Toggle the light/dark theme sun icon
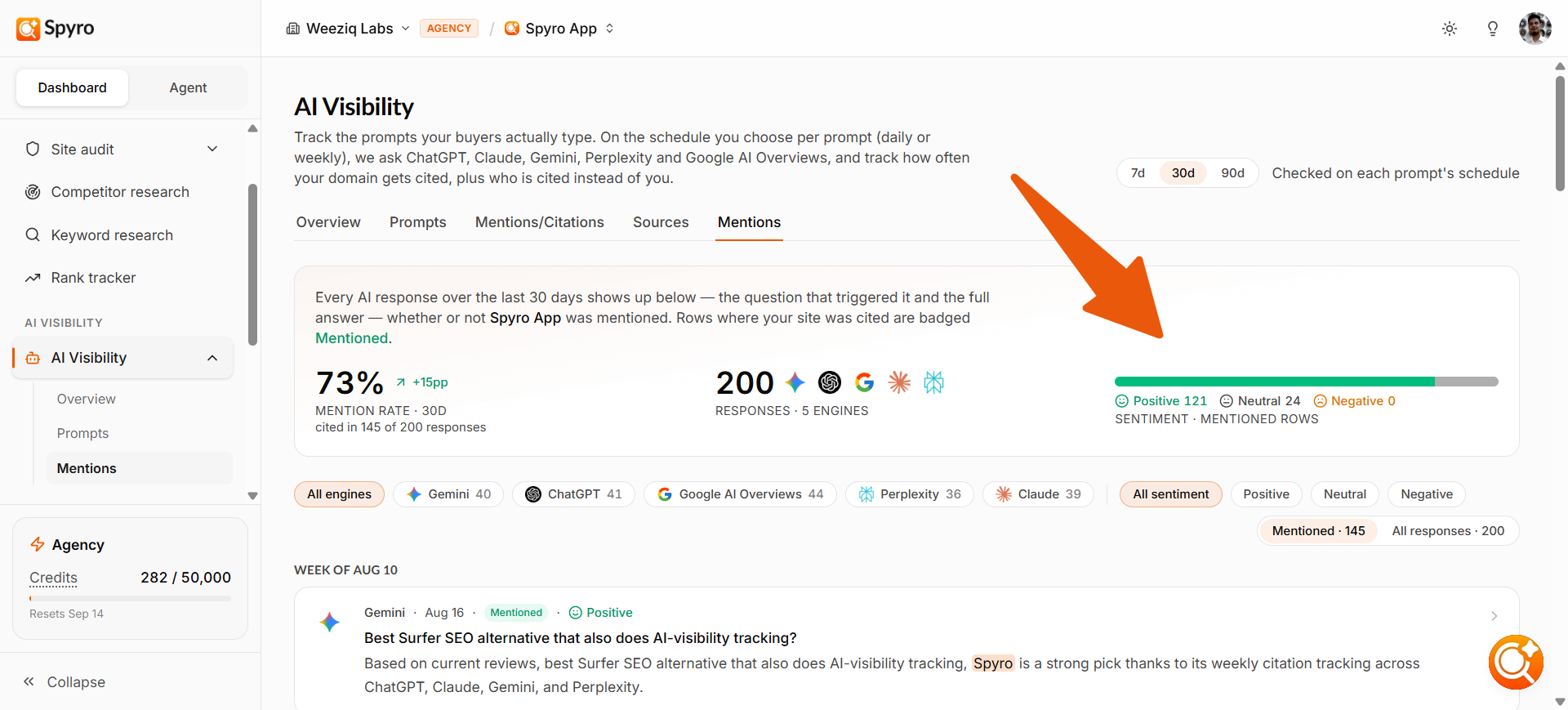This screenshot has width=1568, height=710. [1450, 29]
